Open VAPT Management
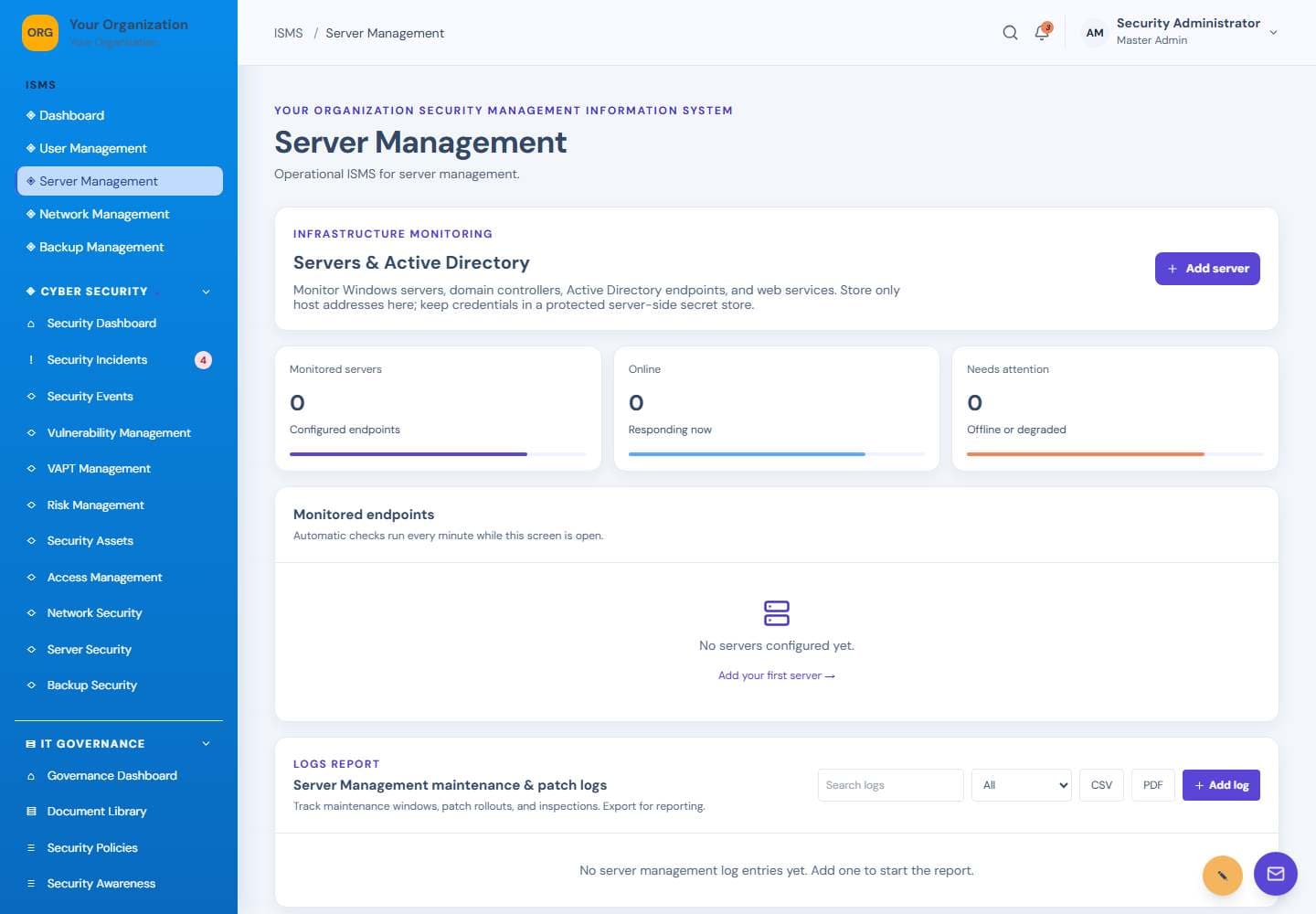The width and height of the screenshot is (1316, 914). [x=120, y=469]
